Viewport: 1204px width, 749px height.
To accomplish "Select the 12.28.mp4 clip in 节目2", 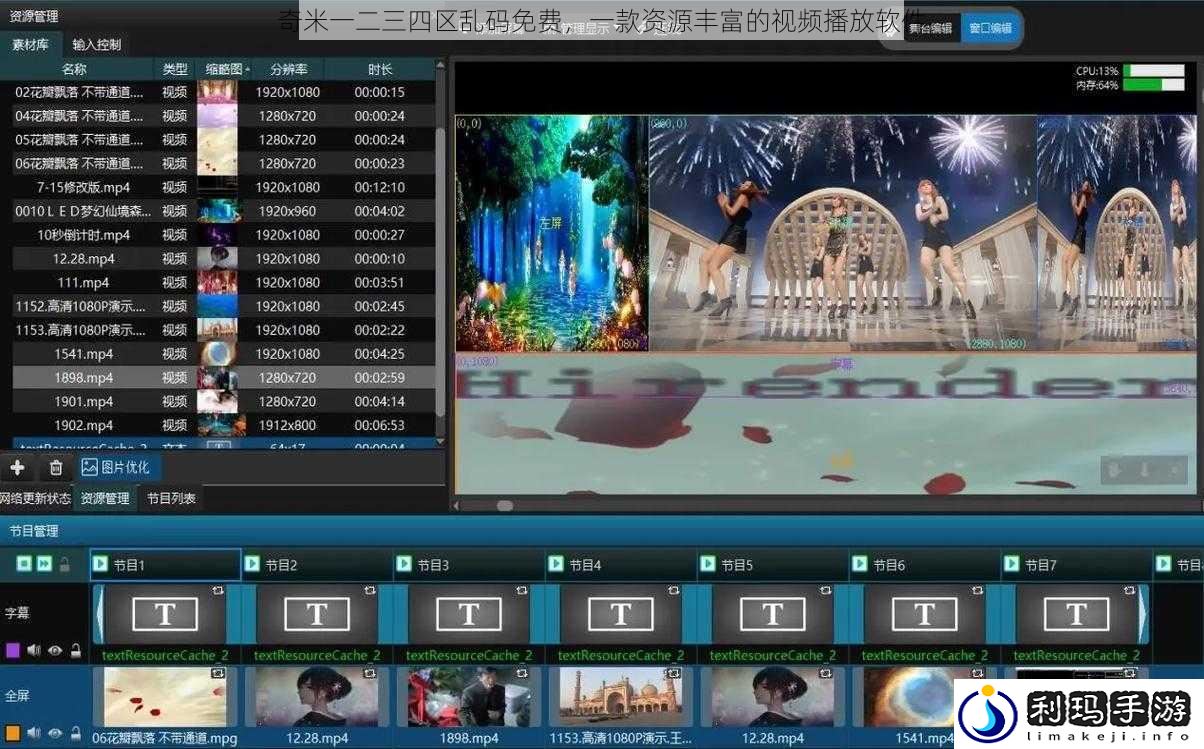I will tap(317, 697).
